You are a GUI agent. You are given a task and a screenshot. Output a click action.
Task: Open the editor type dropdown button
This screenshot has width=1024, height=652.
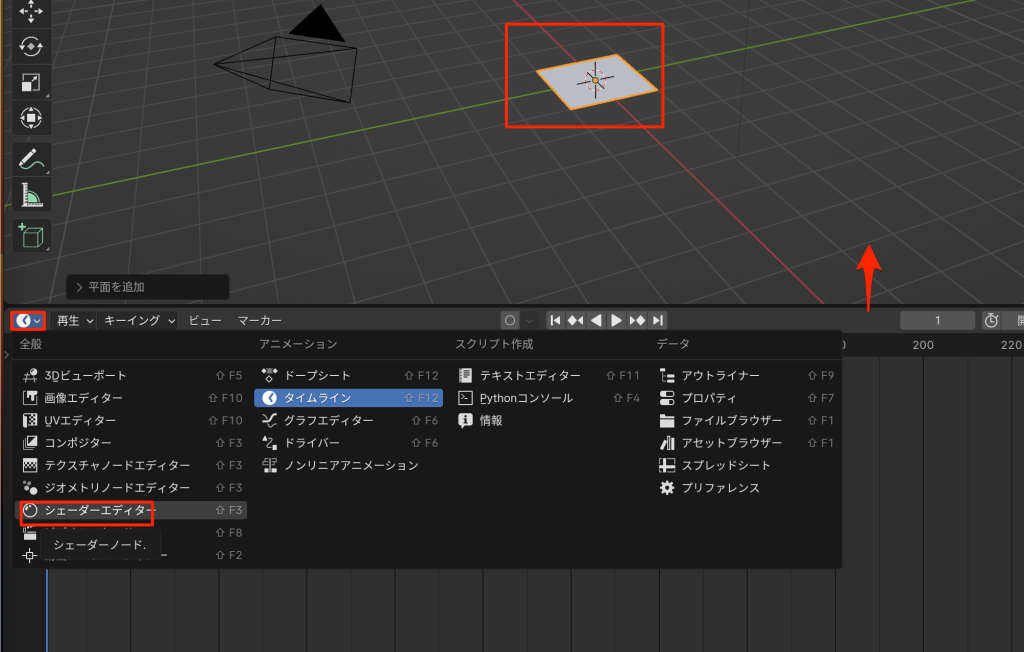[x=28, y=320]
